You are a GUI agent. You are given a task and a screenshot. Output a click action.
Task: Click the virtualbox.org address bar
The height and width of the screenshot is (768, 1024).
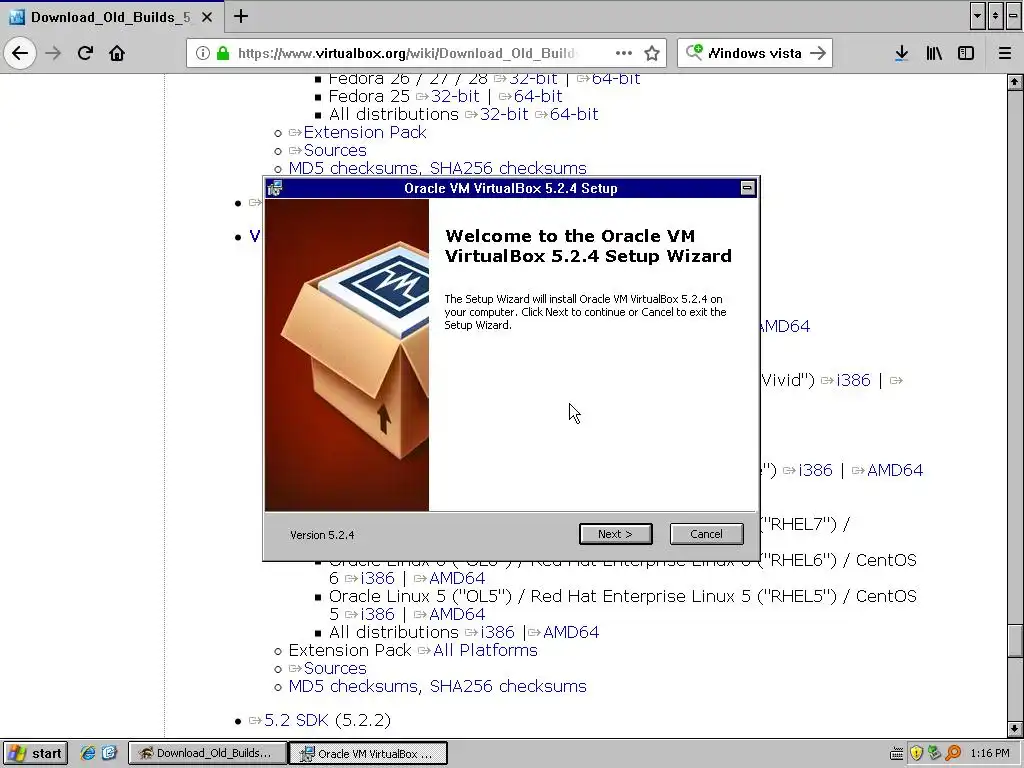tap(406, 53)
